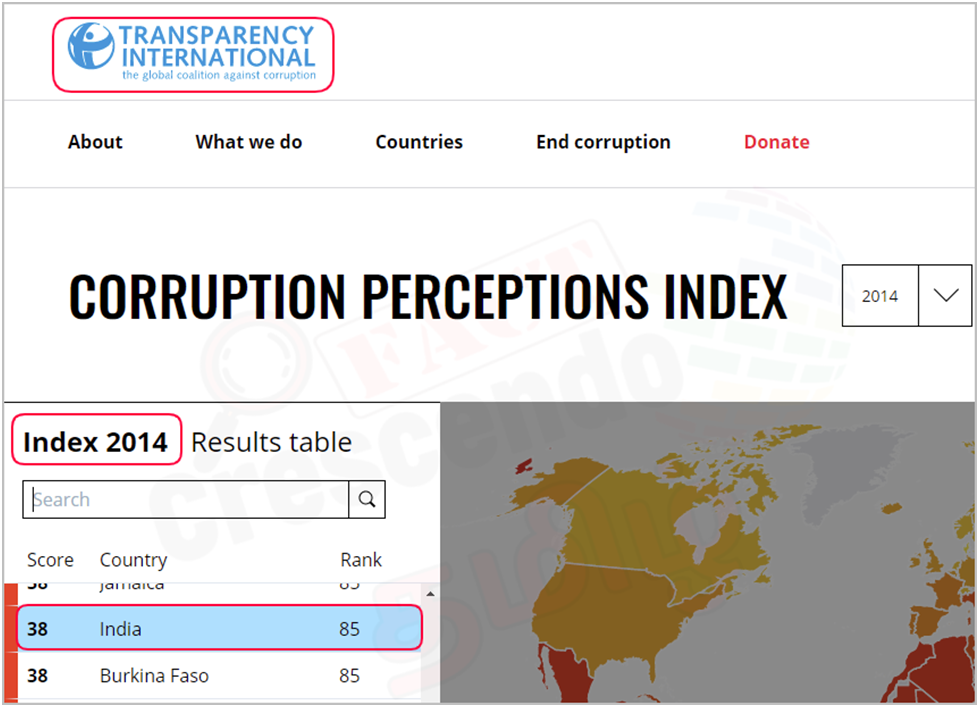Sort by the Score column header

click(50, 560)
